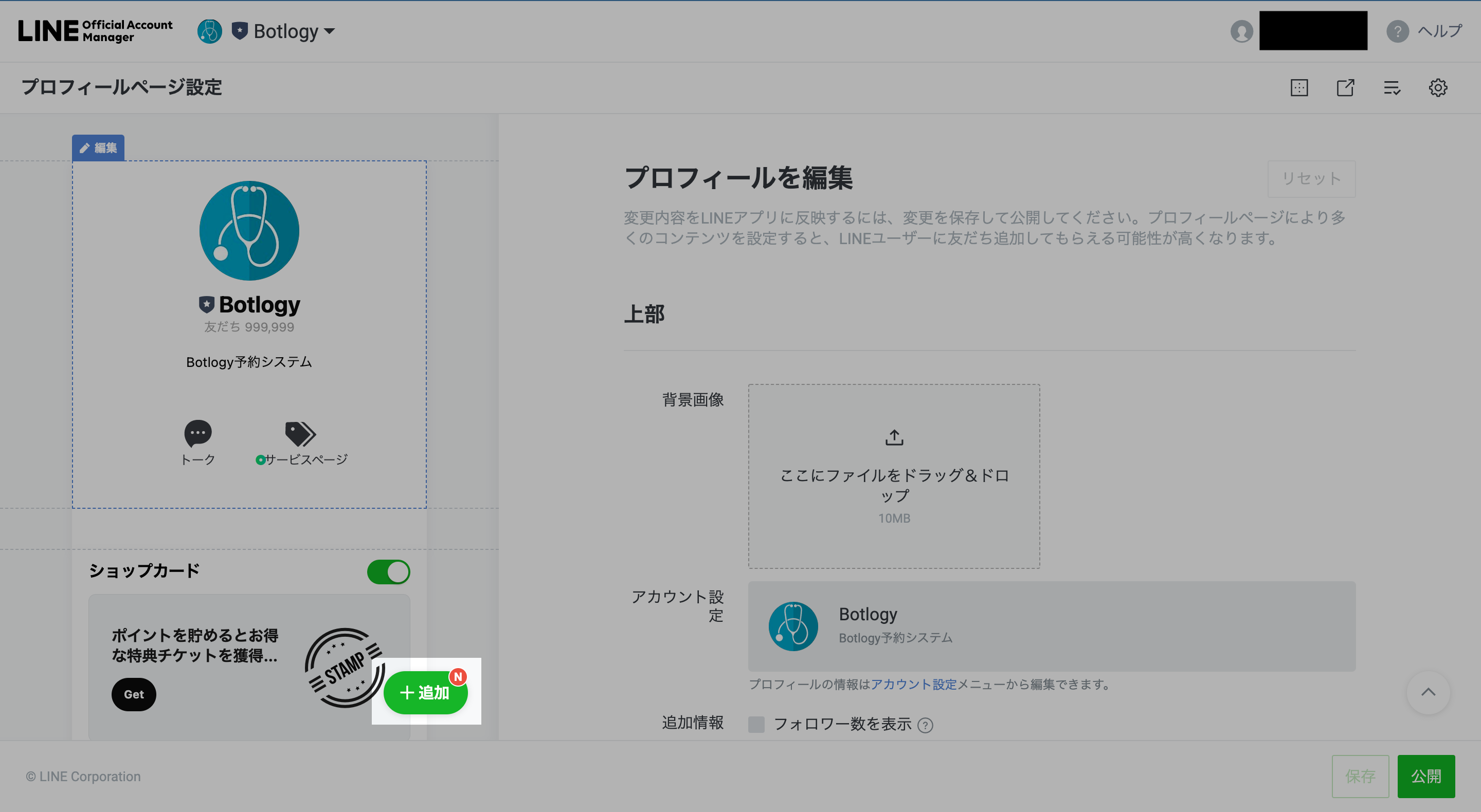Open the gear settings icon

(1437, 88)
